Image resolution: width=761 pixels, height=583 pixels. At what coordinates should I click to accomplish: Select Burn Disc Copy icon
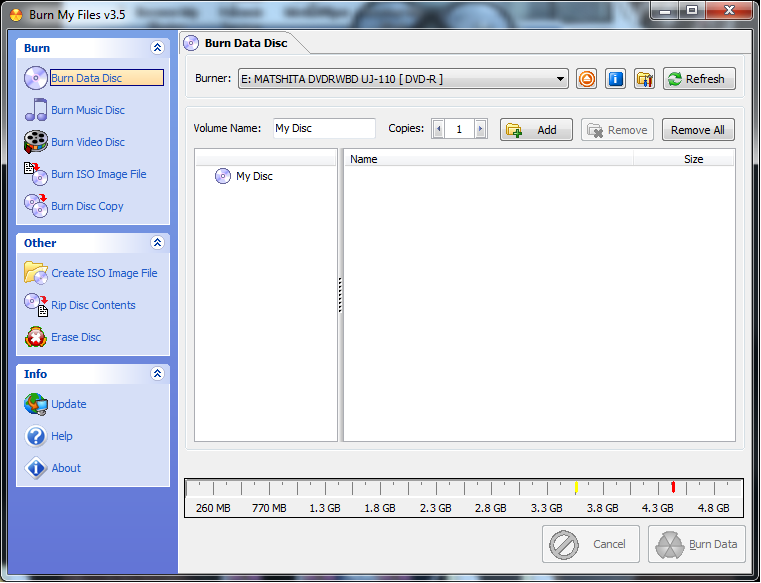tap(36, 206)
